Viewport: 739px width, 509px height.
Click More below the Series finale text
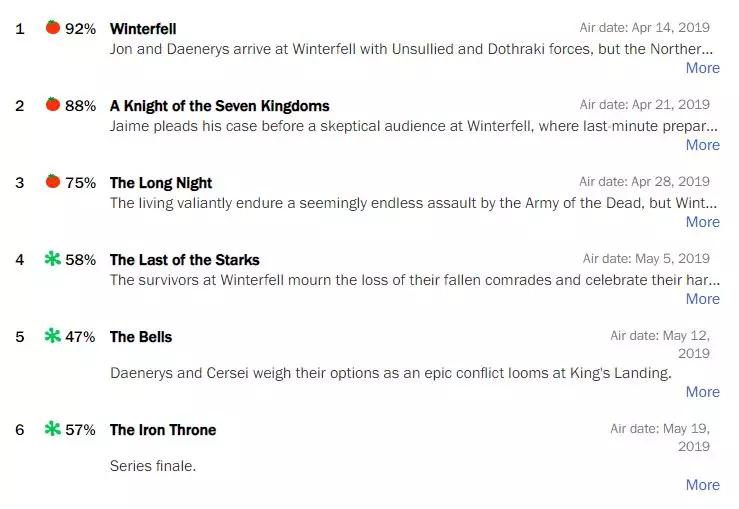coord(702,484)
